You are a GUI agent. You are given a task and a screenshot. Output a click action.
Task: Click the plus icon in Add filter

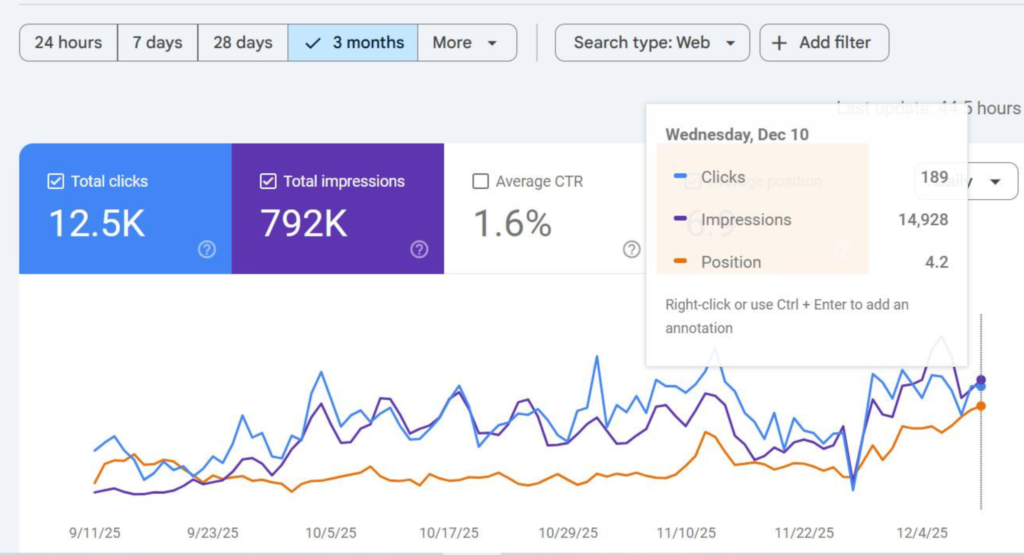coord(779,43)
